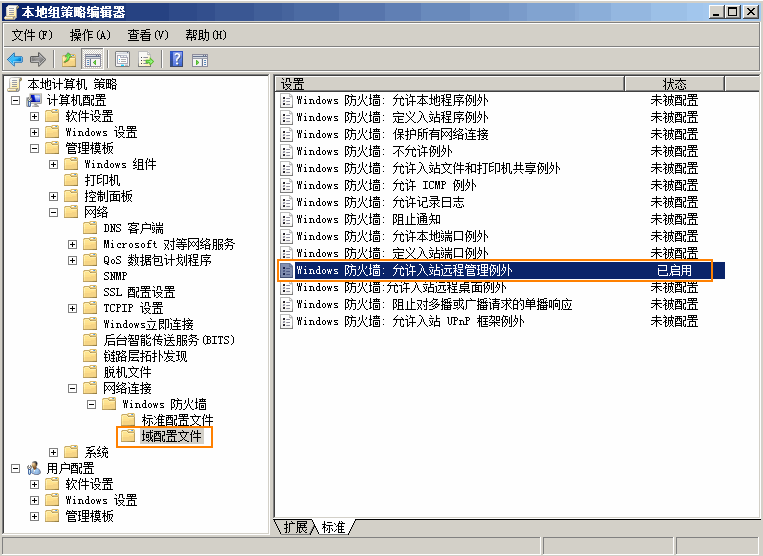Click the Properties toolbar icon
Viewport: 763px width, 556px height.
click(x=122, y=60)
